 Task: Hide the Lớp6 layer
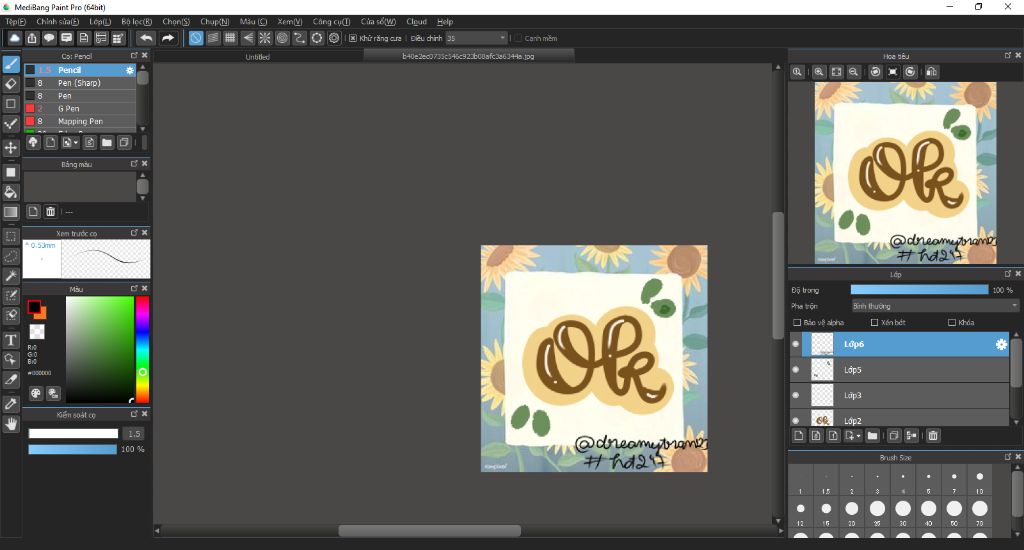tap(795, 344)
